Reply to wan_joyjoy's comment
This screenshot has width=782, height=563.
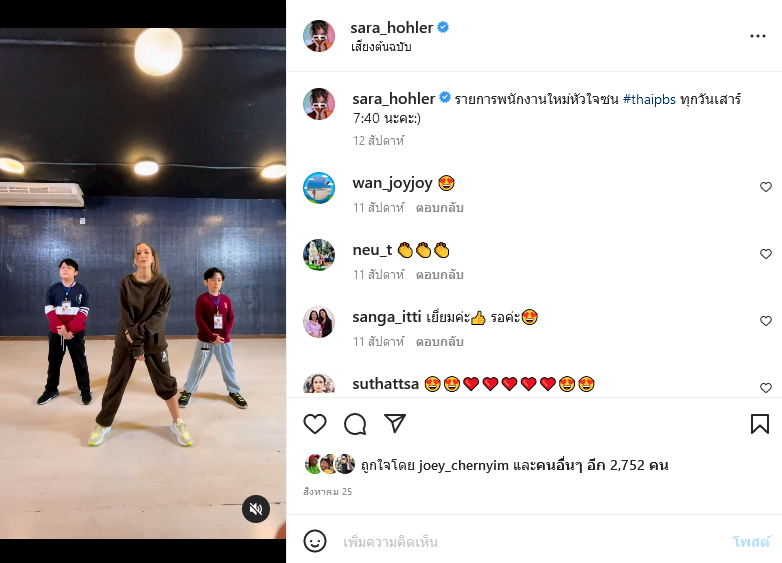point(440,208)
